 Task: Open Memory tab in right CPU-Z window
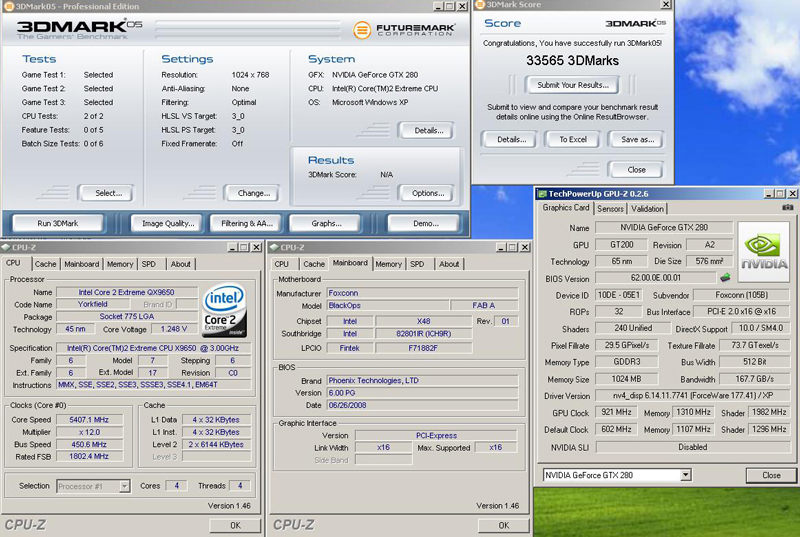pos(389,264)
